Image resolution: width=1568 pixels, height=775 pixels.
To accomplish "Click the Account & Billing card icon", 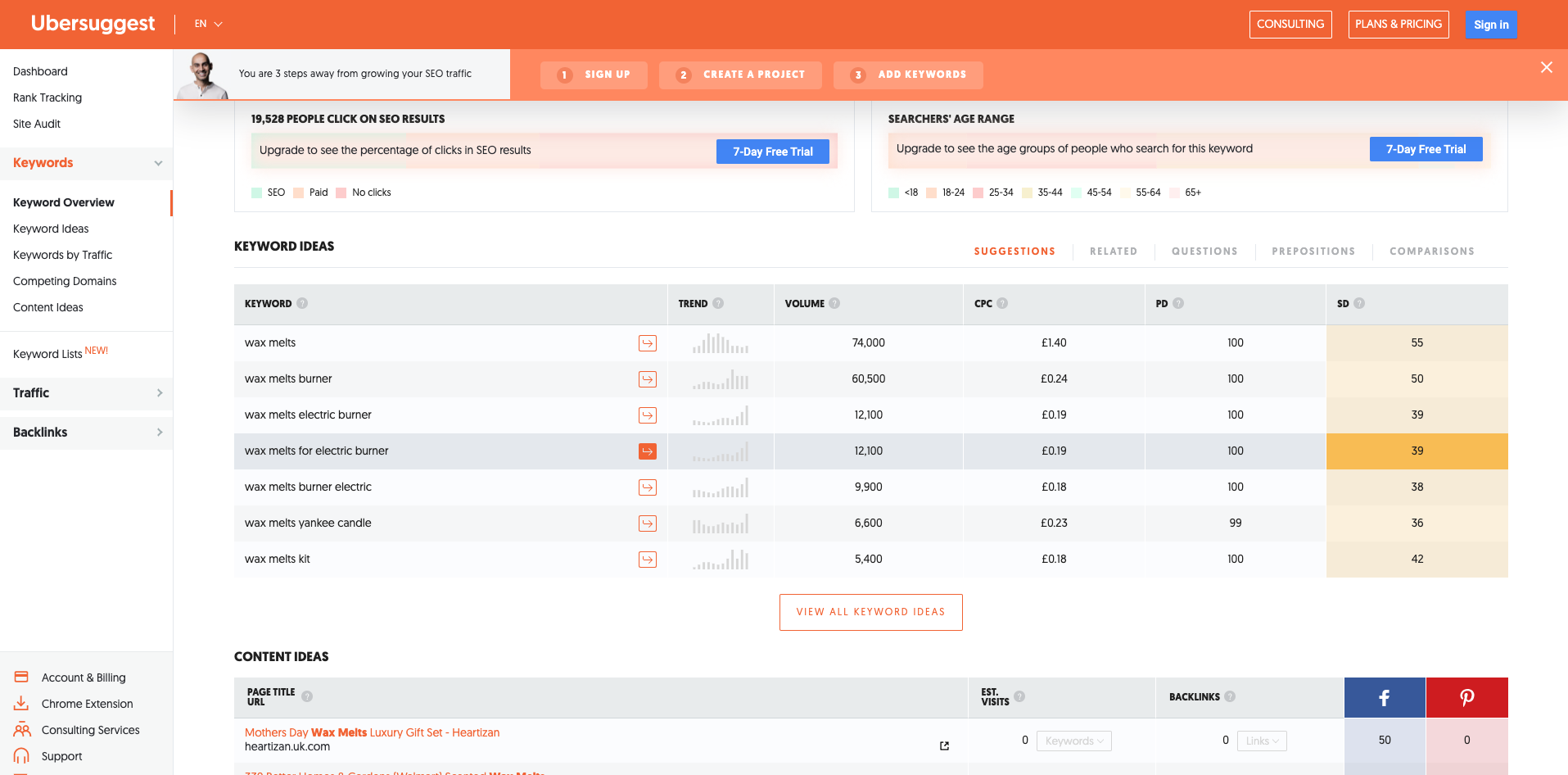I will [22, 677].
